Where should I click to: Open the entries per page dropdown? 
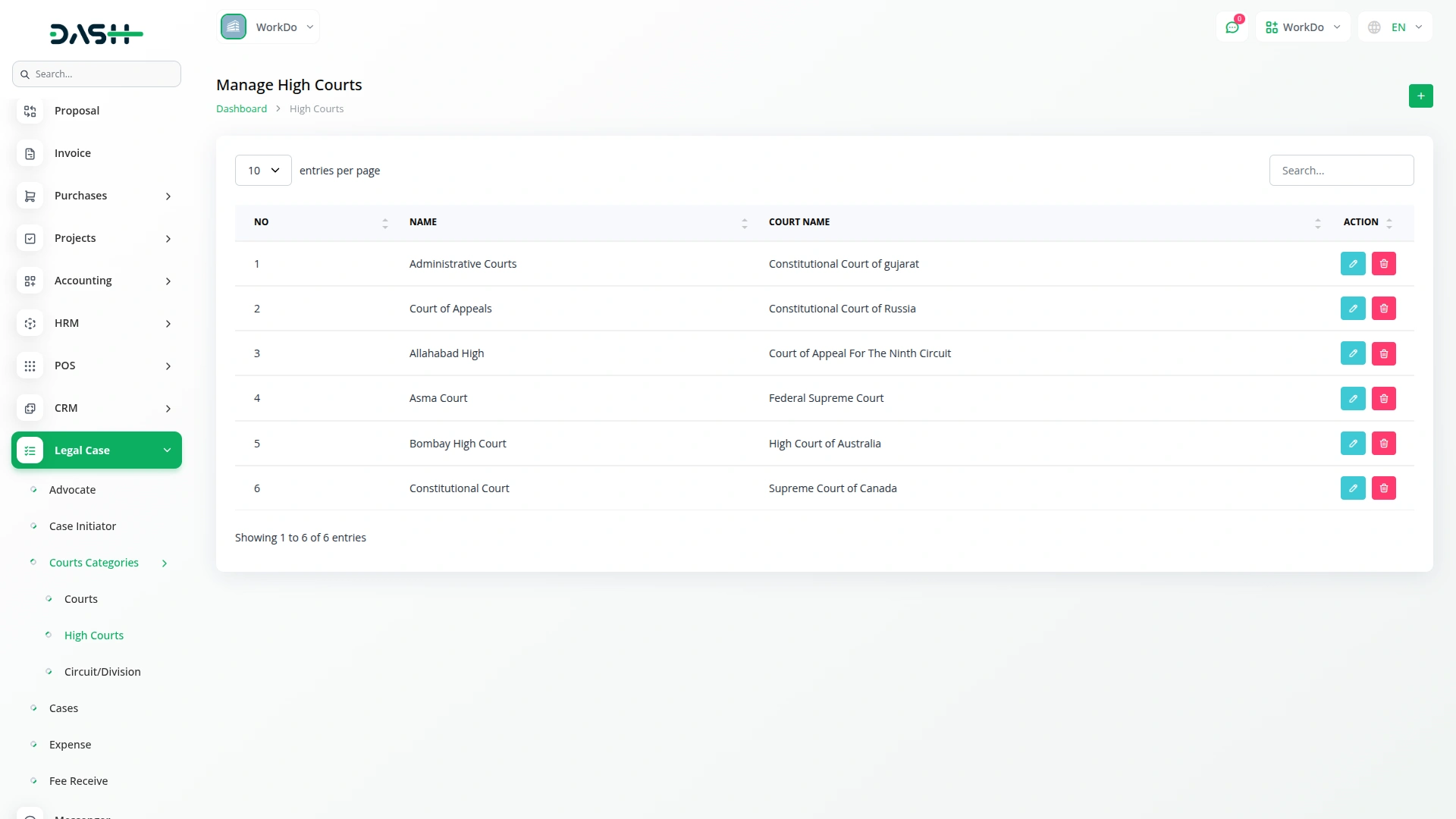(x=263, y=171)
